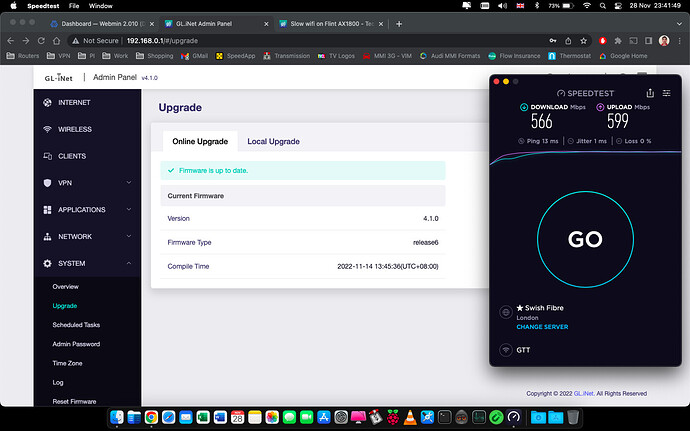Bookmark this page with star icon
The width and height of the screenshot is (690, 431).
(x=584, y=41)
